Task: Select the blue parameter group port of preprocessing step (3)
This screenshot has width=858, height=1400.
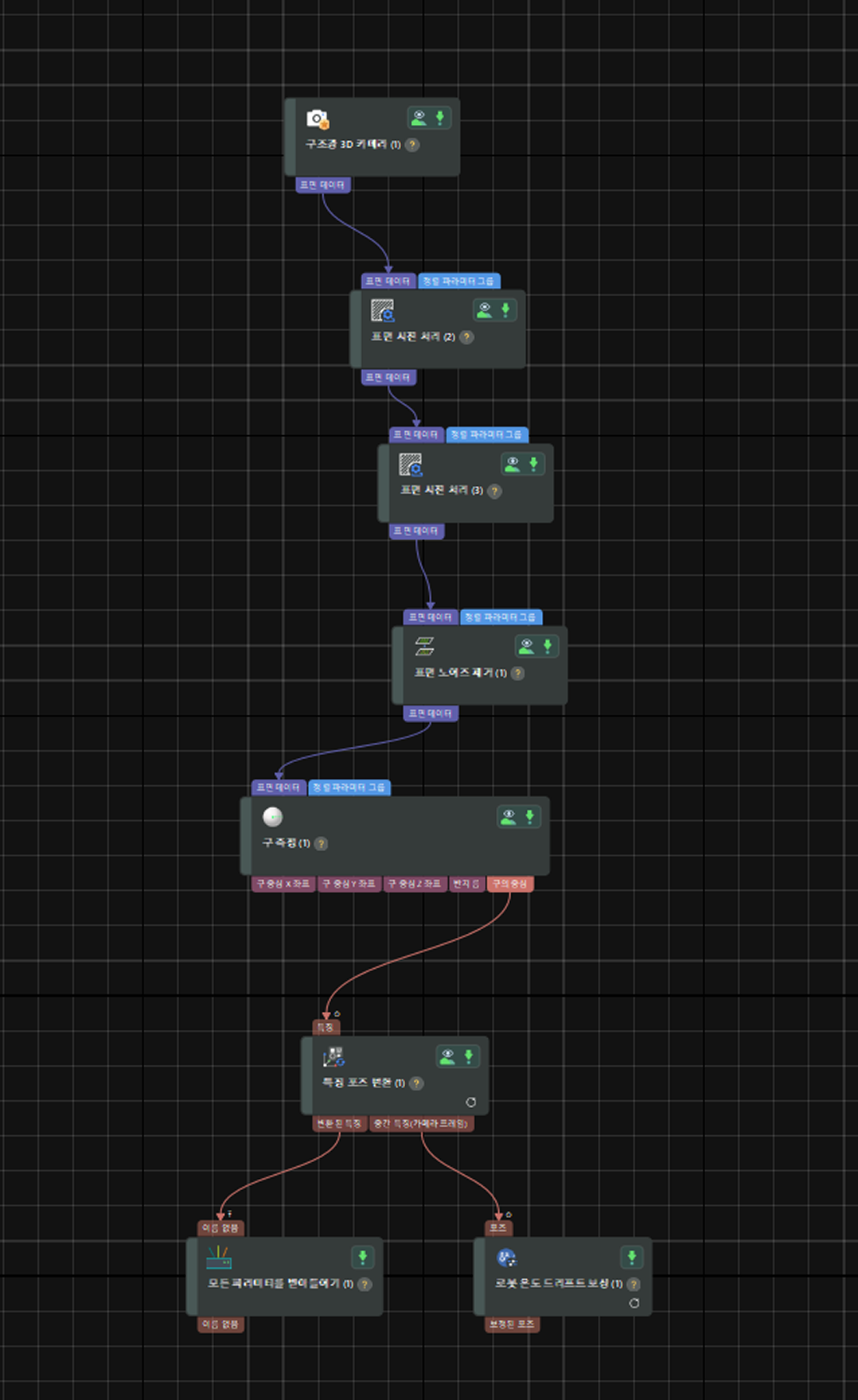Action: (x=487, y=434)
